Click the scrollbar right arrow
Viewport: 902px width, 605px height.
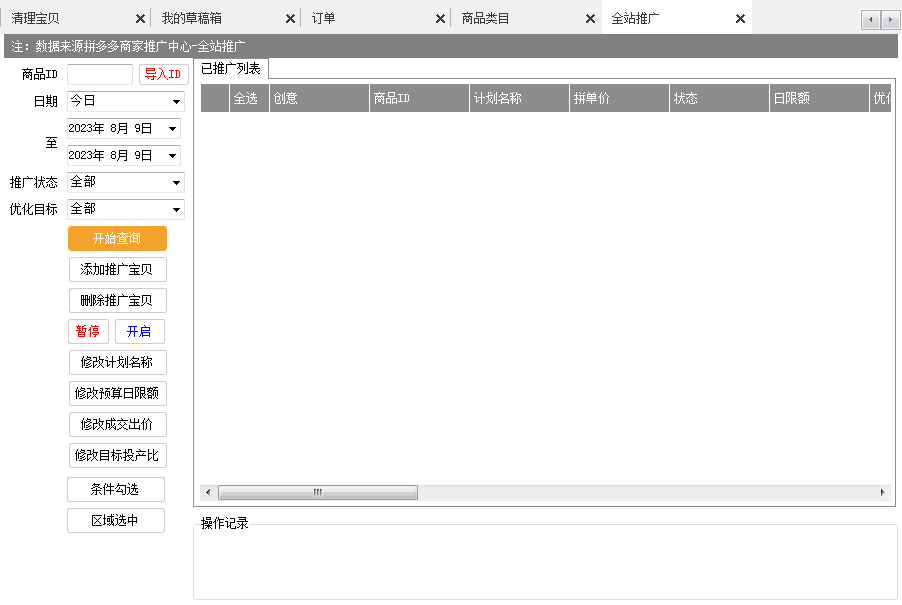(x=882, y=492)
